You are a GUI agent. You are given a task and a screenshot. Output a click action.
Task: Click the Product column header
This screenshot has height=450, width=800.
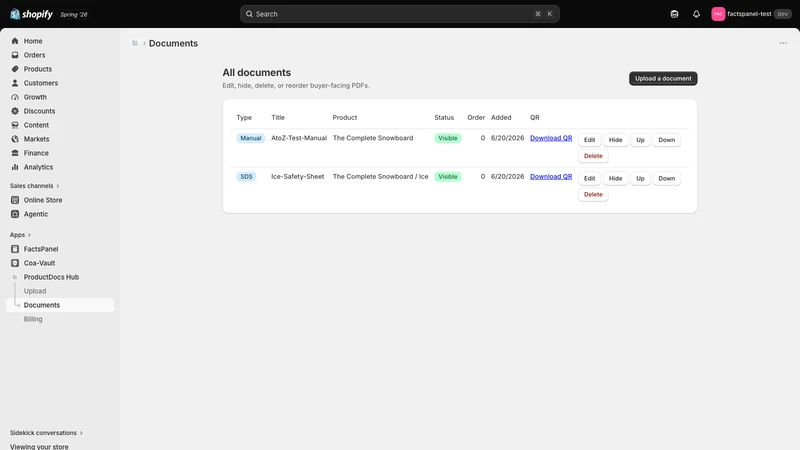pyautogui.click(x=344, y=117)
